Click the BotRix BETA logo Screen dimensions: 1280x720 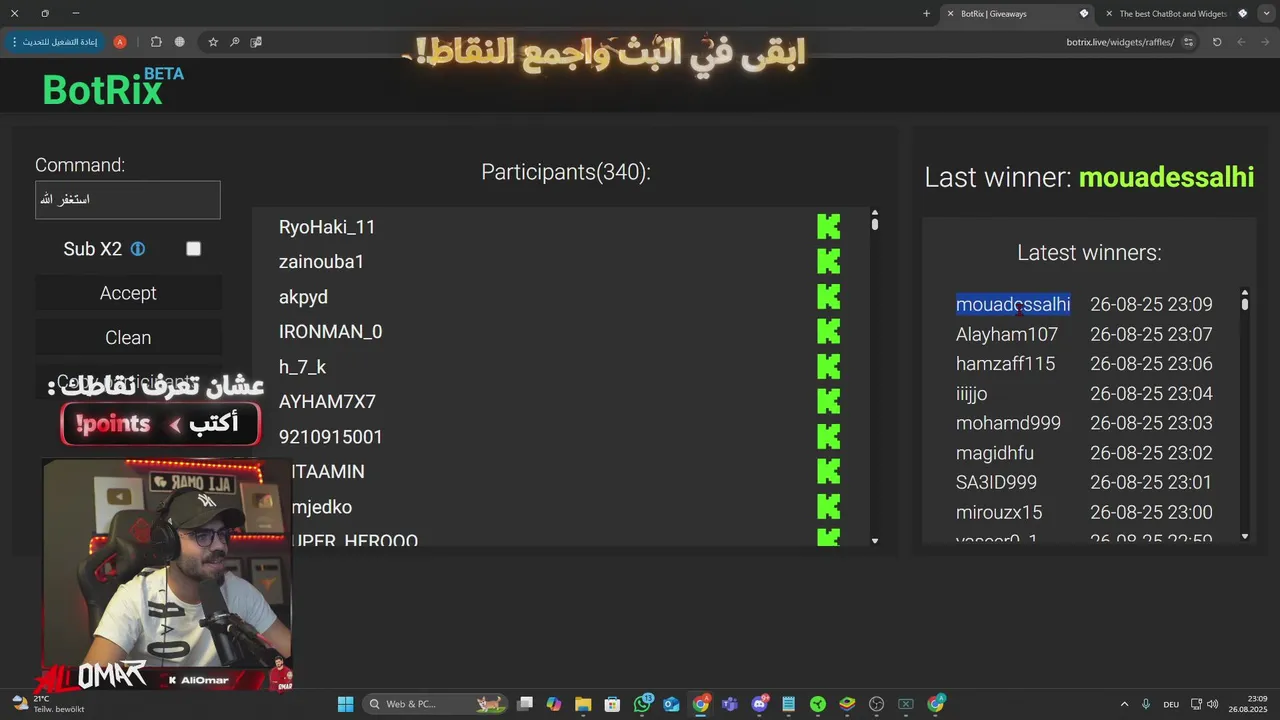[x=112, y=88]
